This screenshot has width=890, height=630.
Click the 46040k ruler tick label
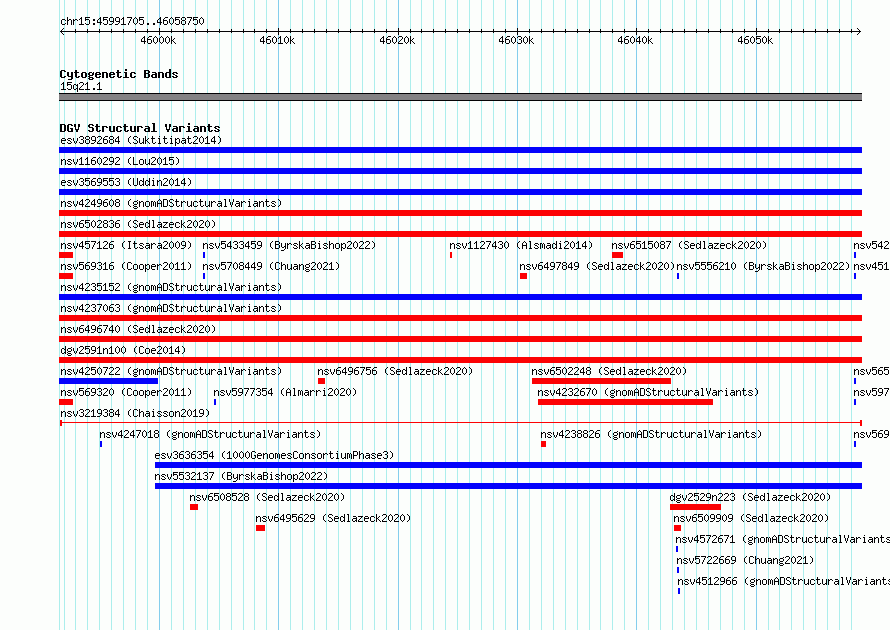pos(635,40)
